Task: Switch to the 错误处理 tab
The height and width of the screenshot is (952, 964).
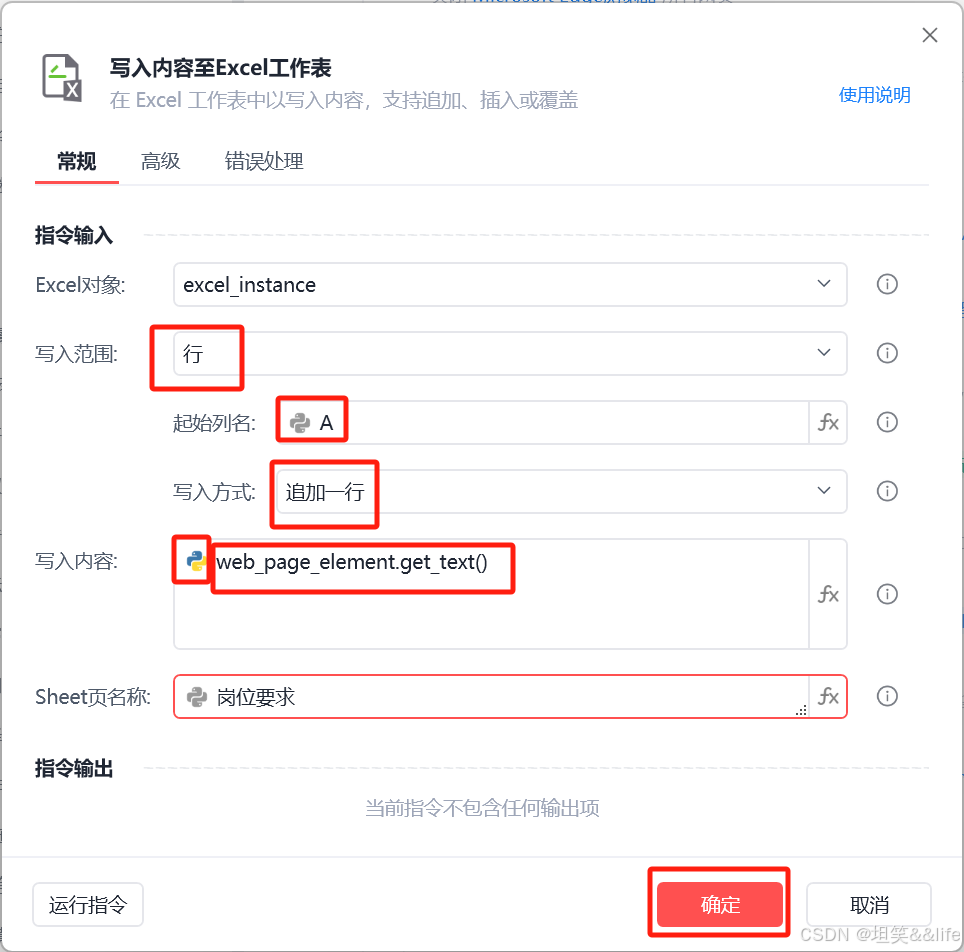Action: click(x=264, y=162)
